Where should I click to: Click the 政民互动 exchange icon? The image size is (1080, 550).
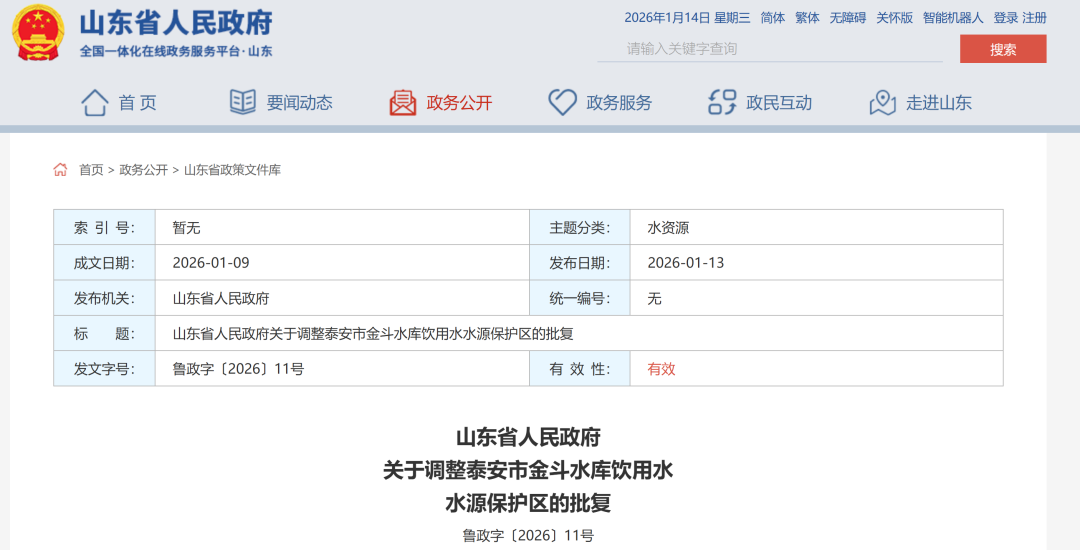click(x=722, y=102)
